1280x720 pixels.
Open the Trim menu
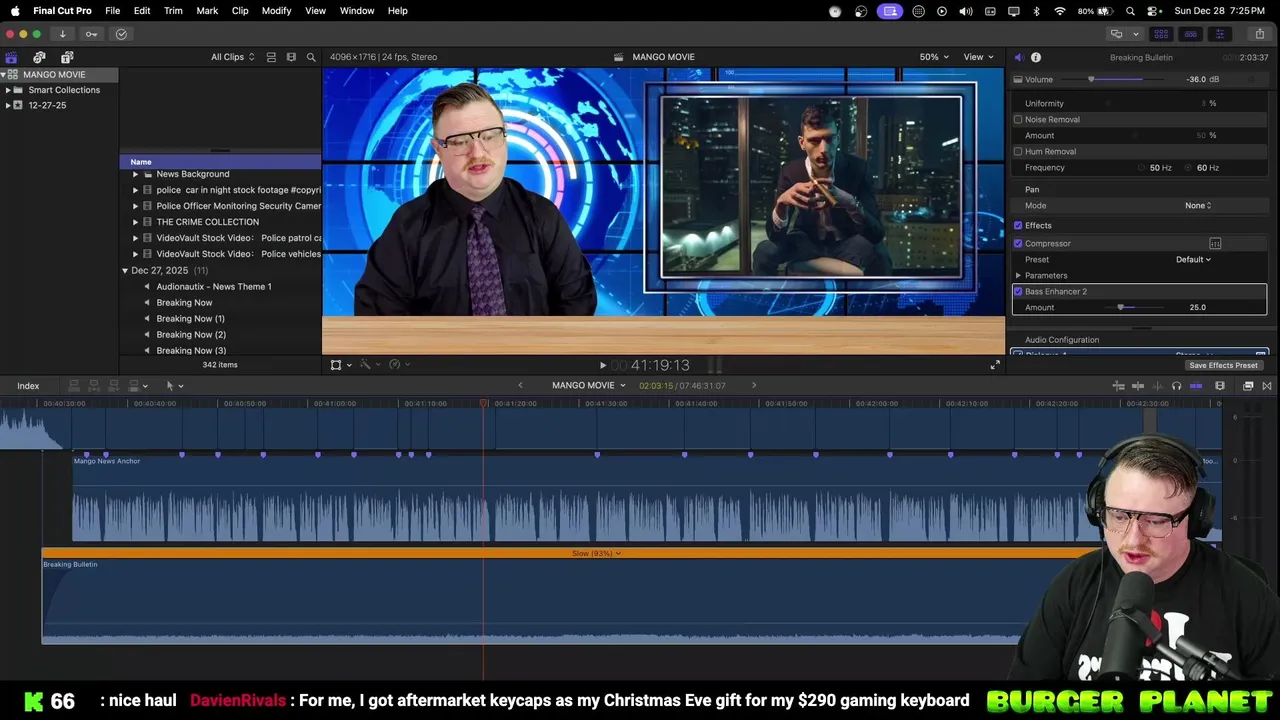point(173,10)
